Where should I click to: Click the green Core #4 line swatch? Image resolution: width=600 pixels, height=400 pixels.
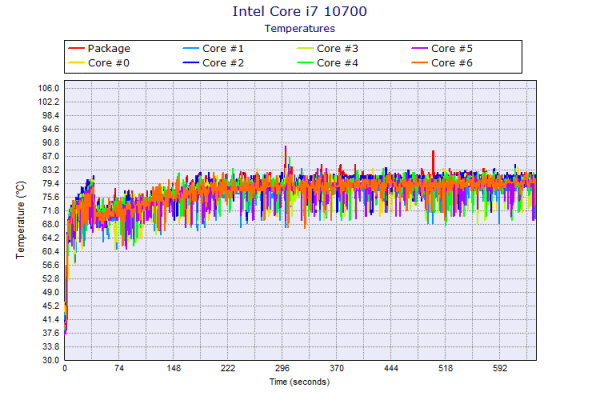pyautogui.click(x=305, y=62)
